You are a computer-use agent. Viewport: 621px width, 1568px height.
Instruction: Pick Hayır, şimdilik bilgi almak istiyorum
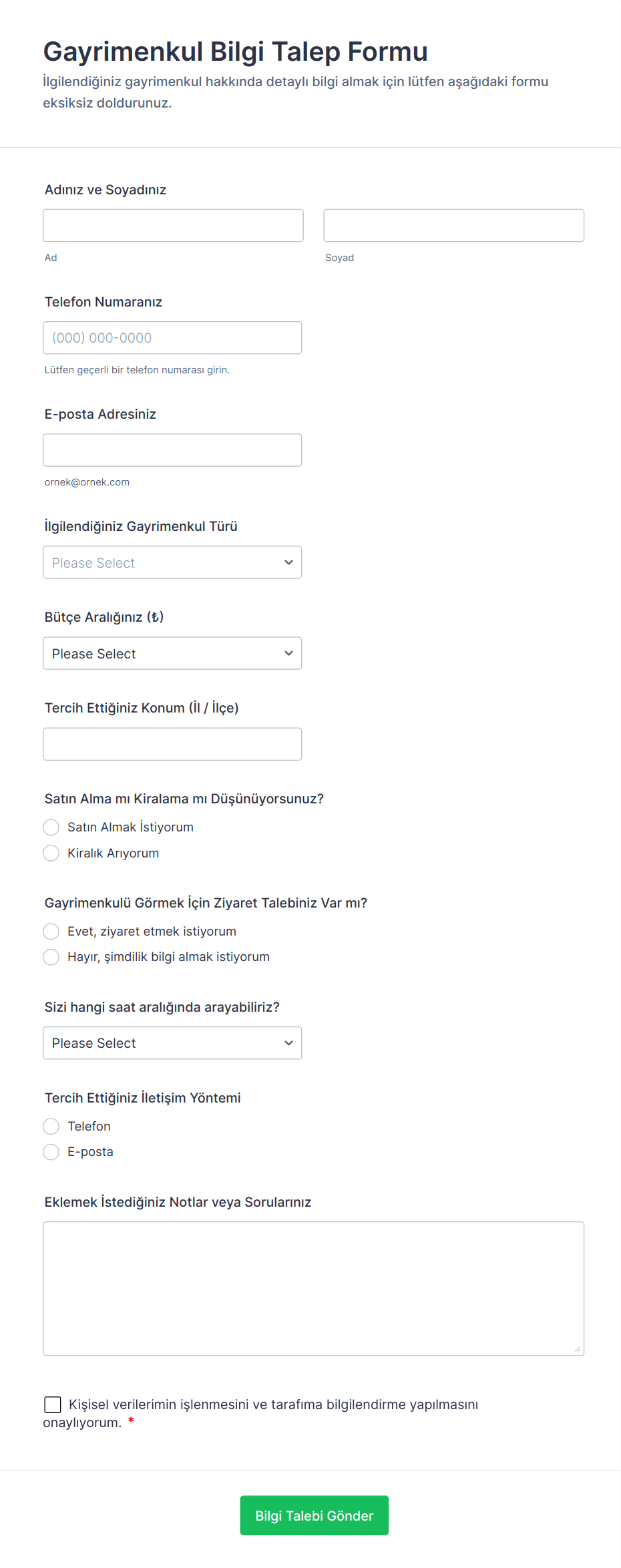(51, 957)
